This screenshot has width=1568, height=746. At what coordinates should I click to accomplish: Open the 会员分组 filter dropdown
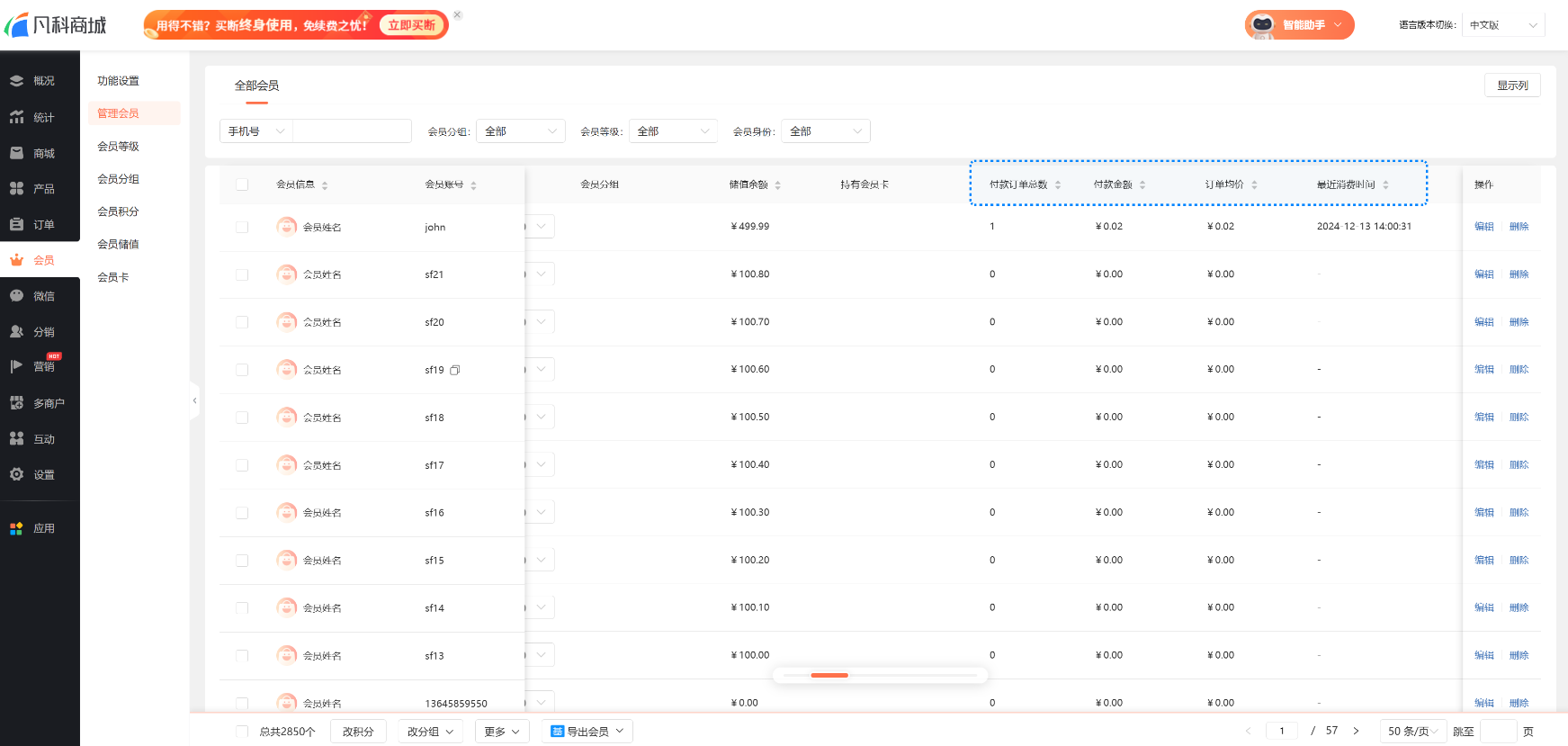(x=521, y=131)
